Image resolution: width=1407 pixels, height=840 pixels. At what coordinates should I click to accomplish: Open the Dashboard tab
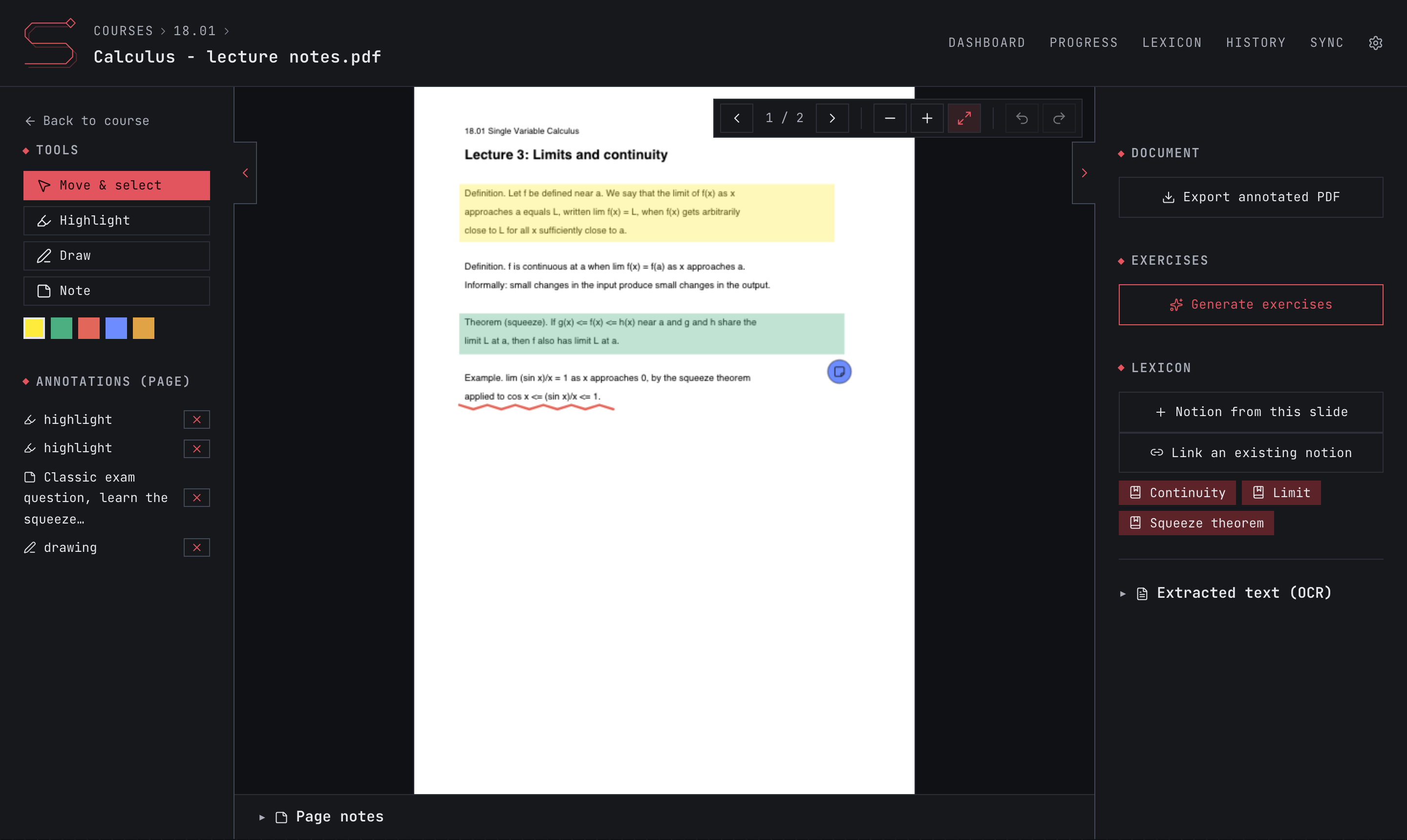click(986, 42)
